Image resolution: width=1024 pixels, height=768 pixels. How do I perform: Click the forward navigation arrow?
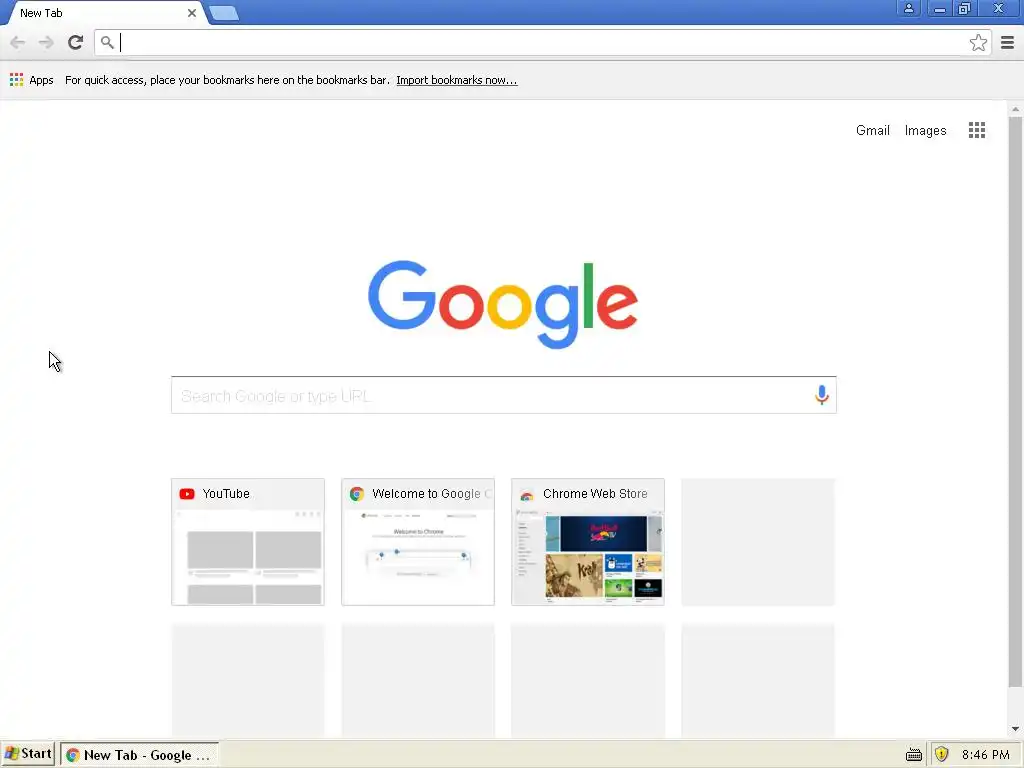click(46, 42)
